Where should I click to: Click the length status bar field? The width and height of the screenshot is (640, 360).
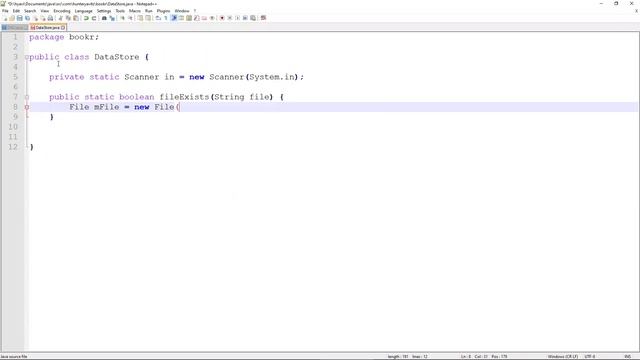[398, 357]
